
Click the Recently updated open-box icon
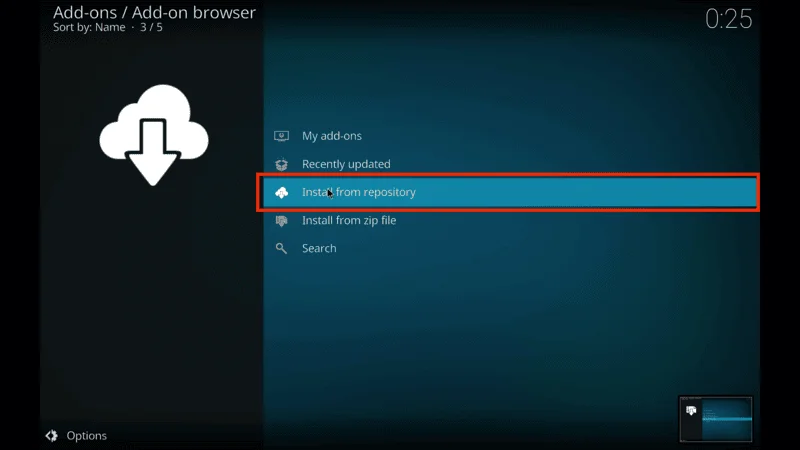coord(281,164)
